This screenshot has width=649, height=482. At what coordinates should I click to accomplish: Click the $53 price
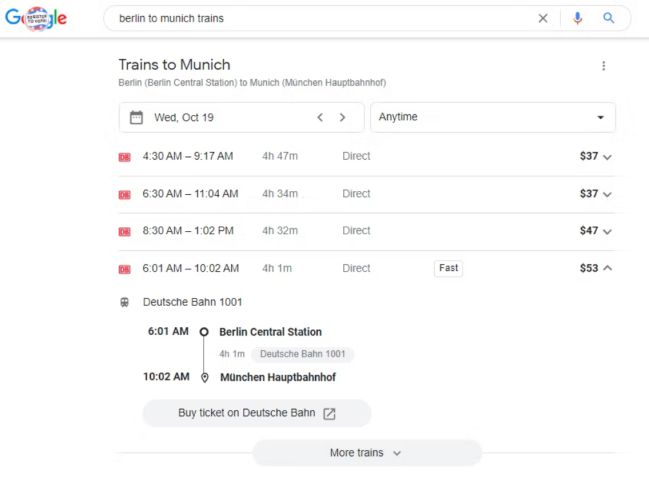point(589,268)
